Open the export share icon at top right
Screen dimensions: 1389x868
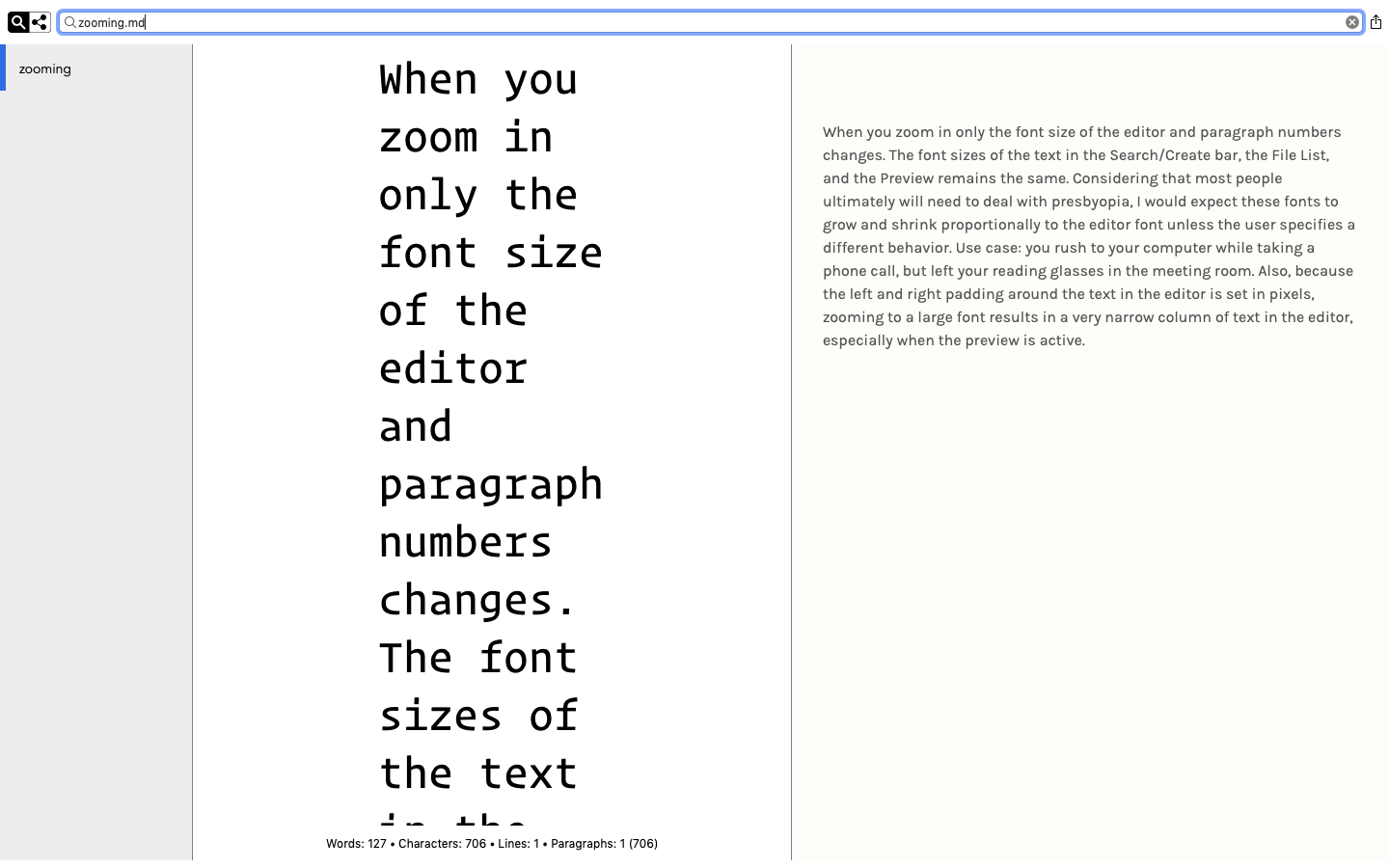pos(1375,22)
